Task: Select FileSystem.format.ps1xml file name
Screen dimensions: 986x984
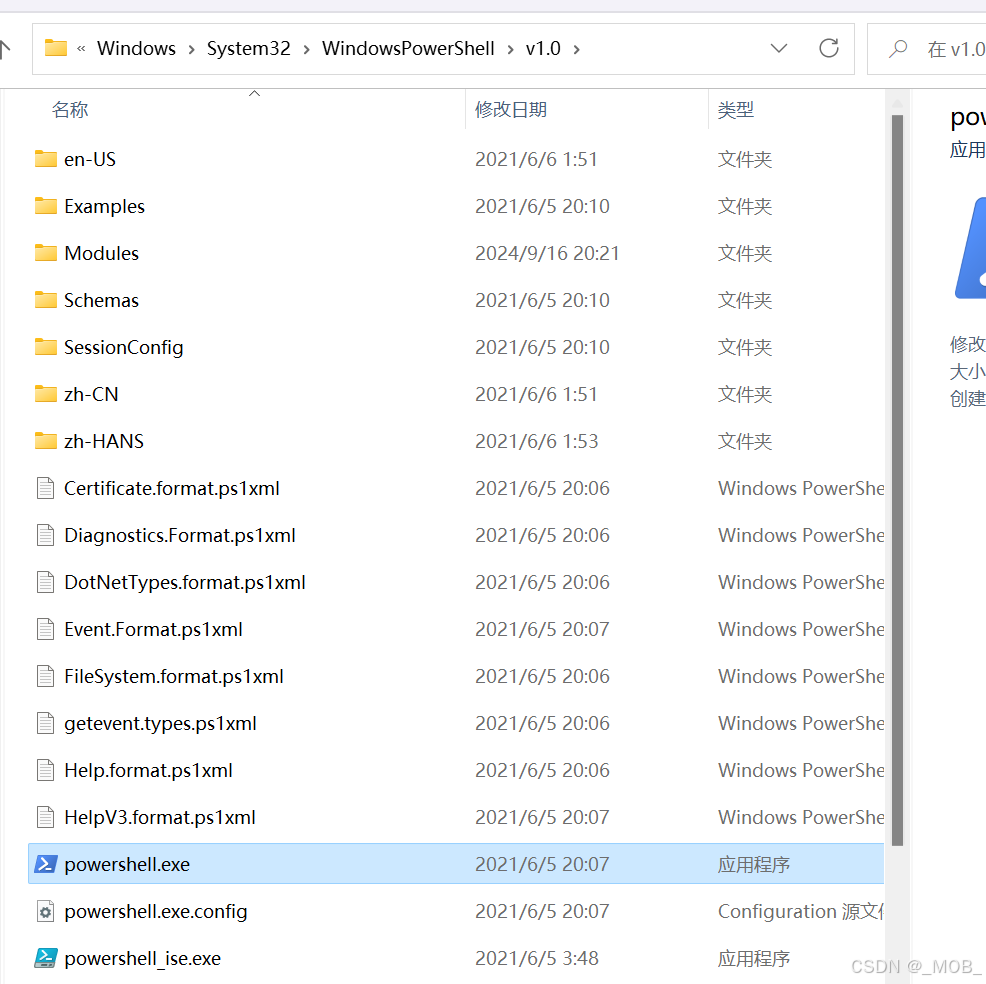Action: [x=174, y=677]
